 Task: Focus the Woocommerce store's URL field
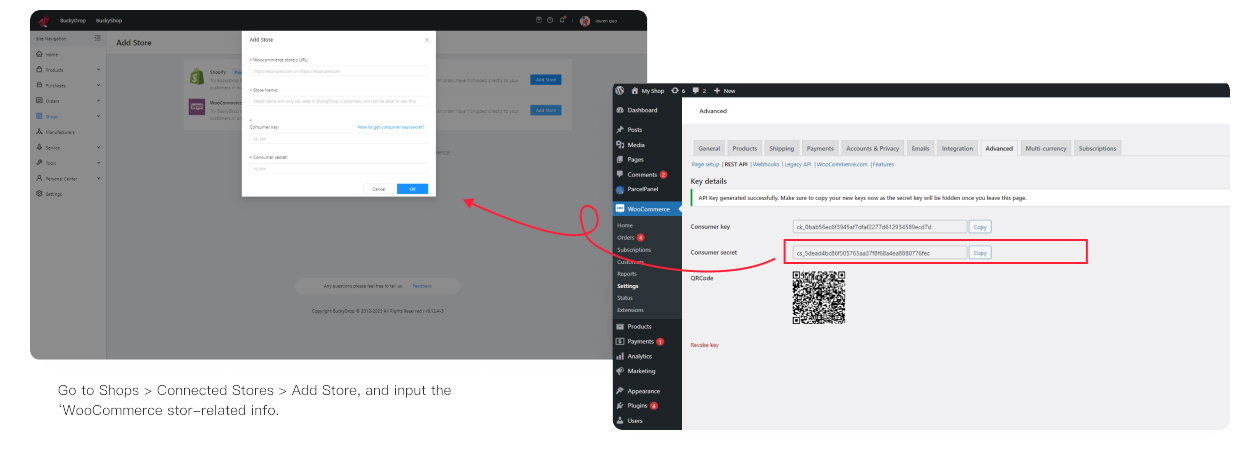[338, 71]
